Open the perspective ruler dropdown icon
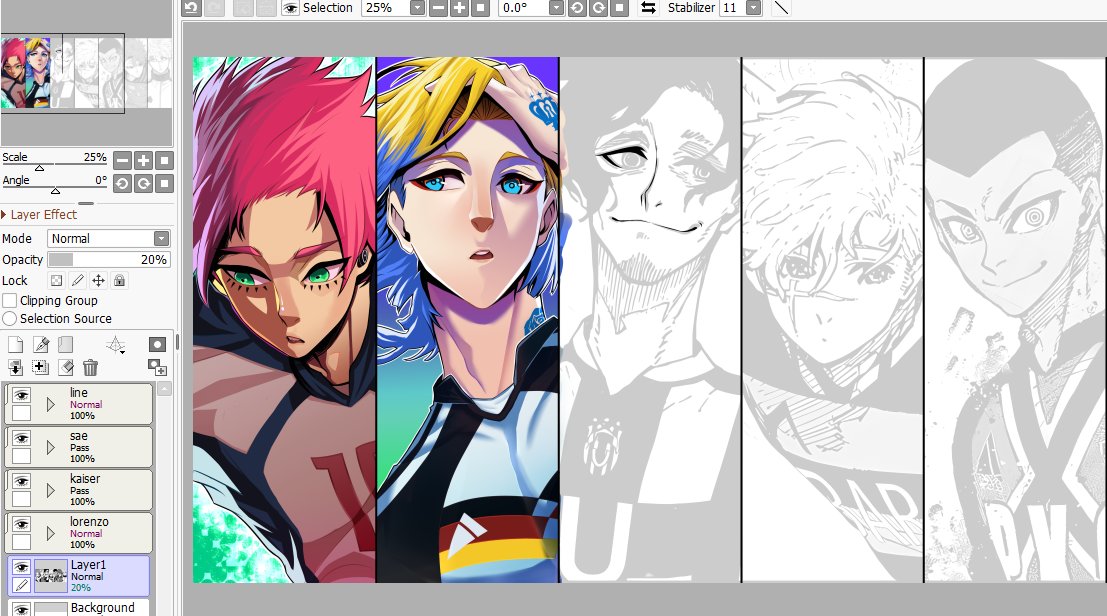The height and width of the screenshot is (616, 1107). click(116, 345)
